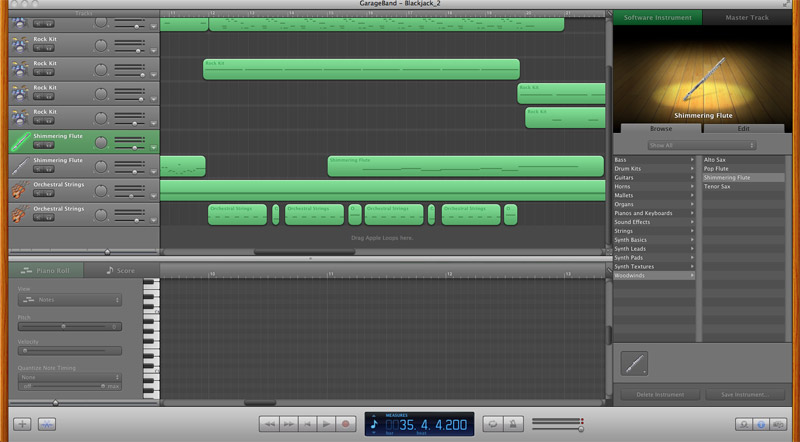Solo the Orchestral Strings track just below the flutes
Viewport: 800px width, 442px height.
[49, 193]
